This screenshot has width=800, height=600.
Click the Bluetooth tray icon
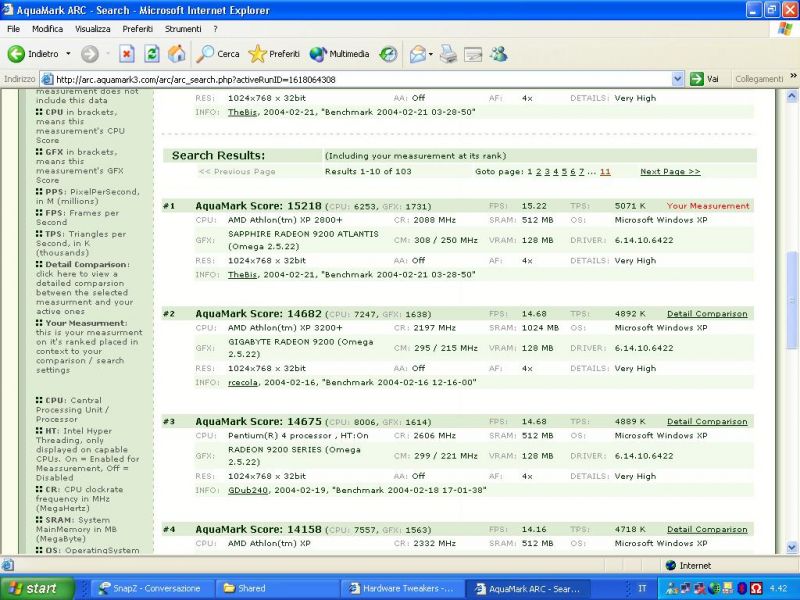[742, 588]
